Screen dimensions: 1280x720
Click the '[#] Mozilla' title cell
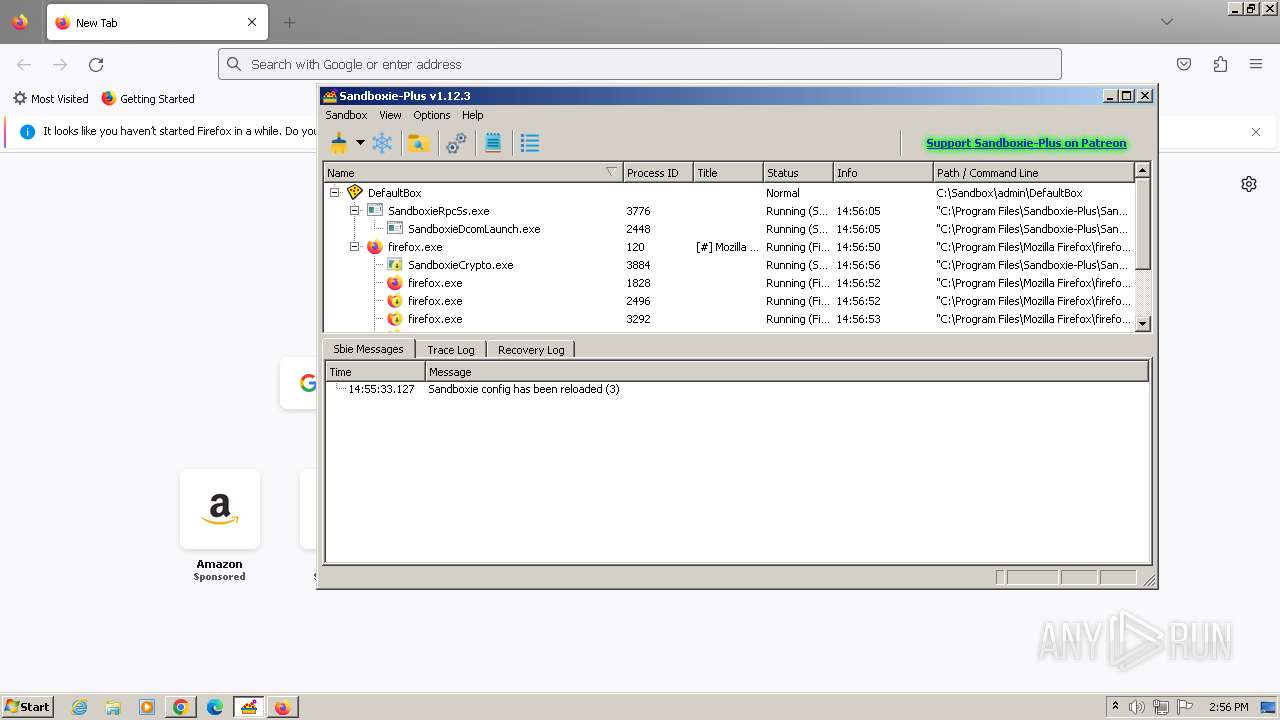point(727,247)
